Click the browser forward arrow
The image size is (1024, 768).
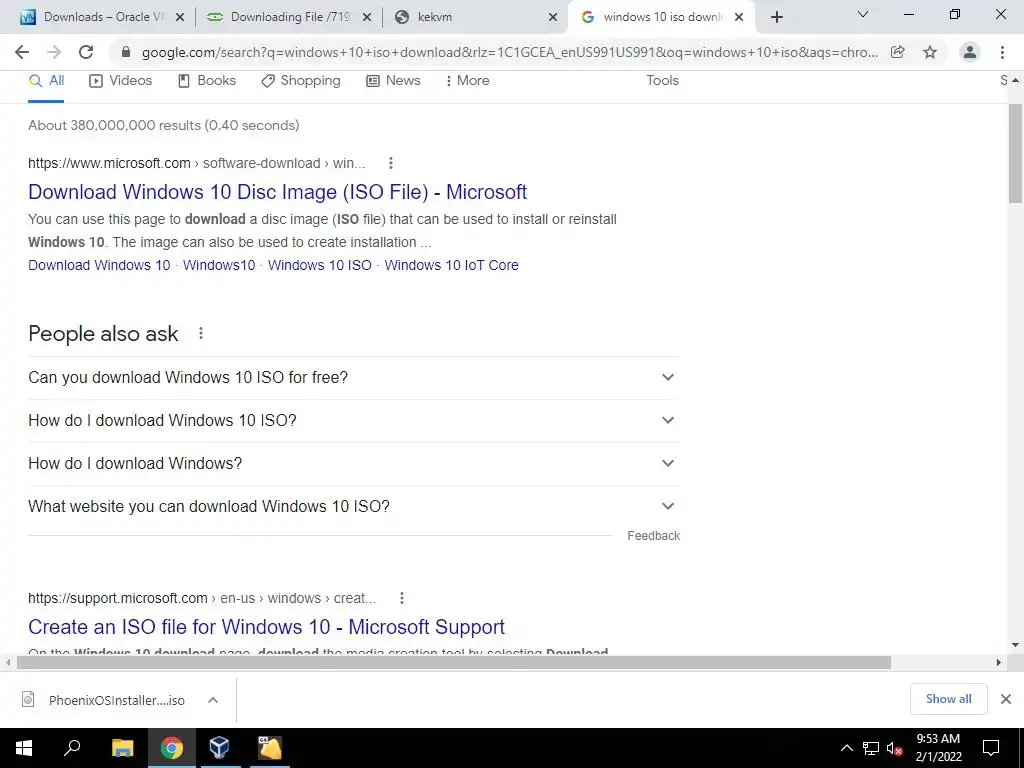coord(54,52)
